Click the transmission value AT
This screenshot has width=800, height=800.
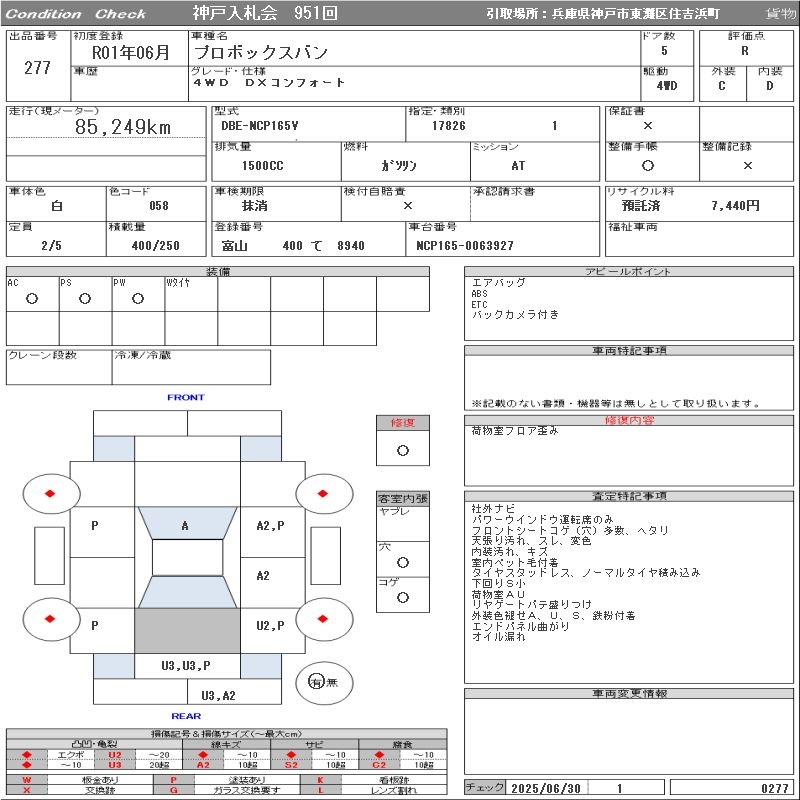(518, 166)
